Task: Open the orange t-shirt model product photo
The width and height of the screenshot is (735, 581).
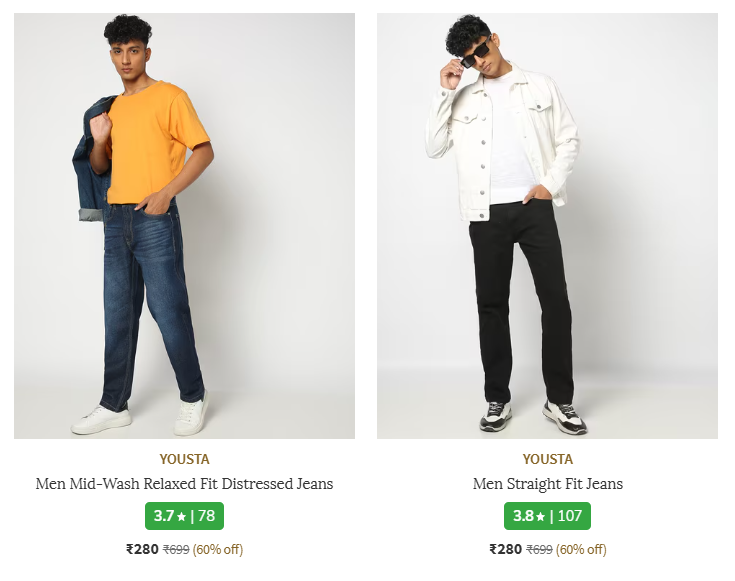Action: (184, 225)
